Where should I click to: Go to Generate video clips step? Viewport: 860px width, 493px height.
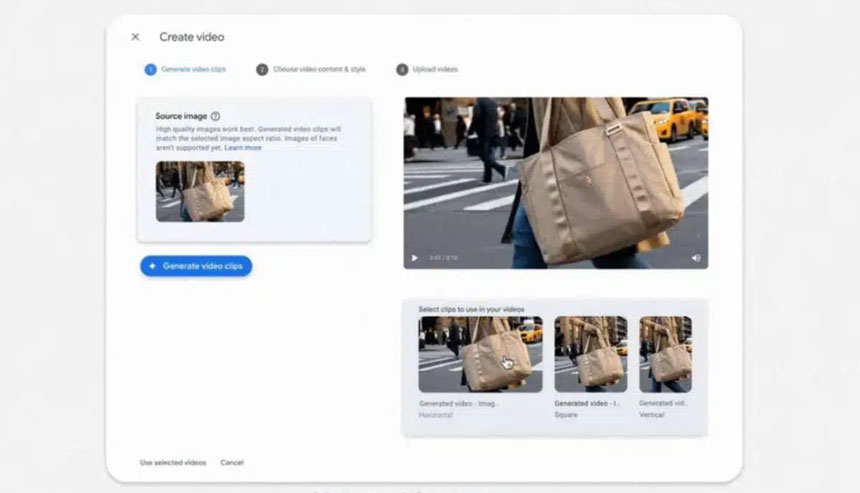coord(193,70)
